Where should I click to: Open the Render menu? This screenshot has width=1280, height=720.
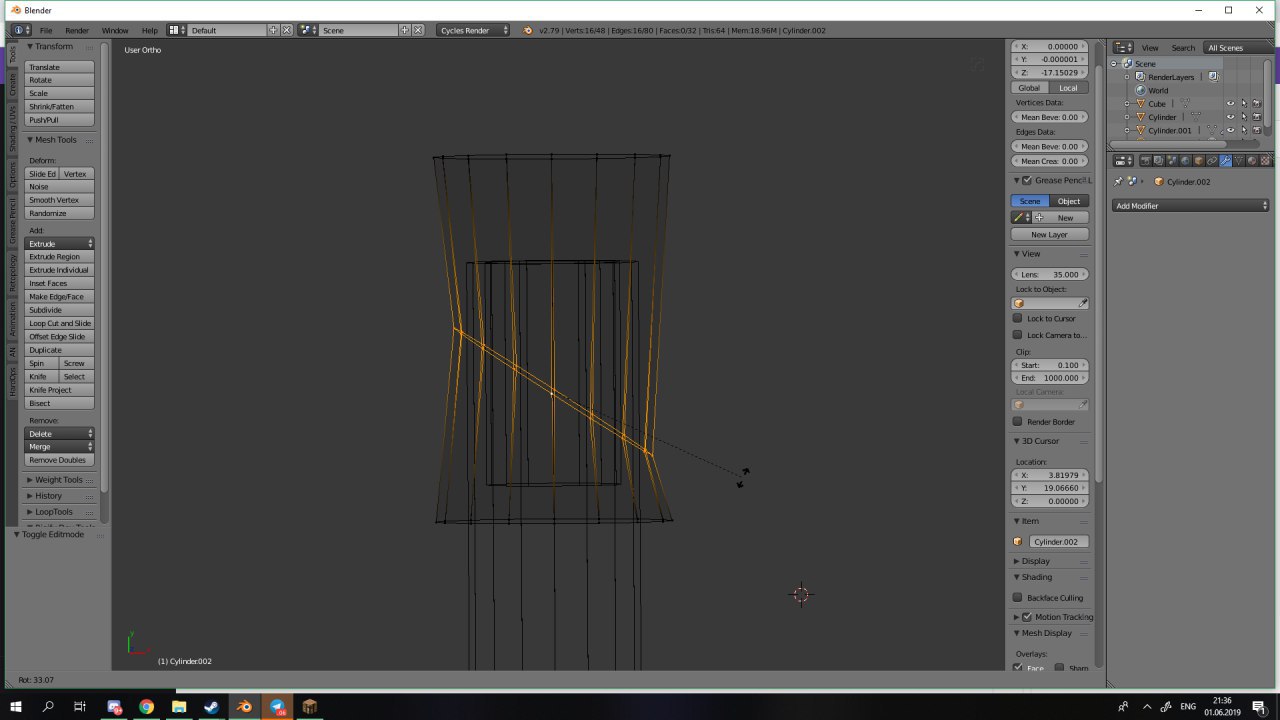click(x=77, y=30)
